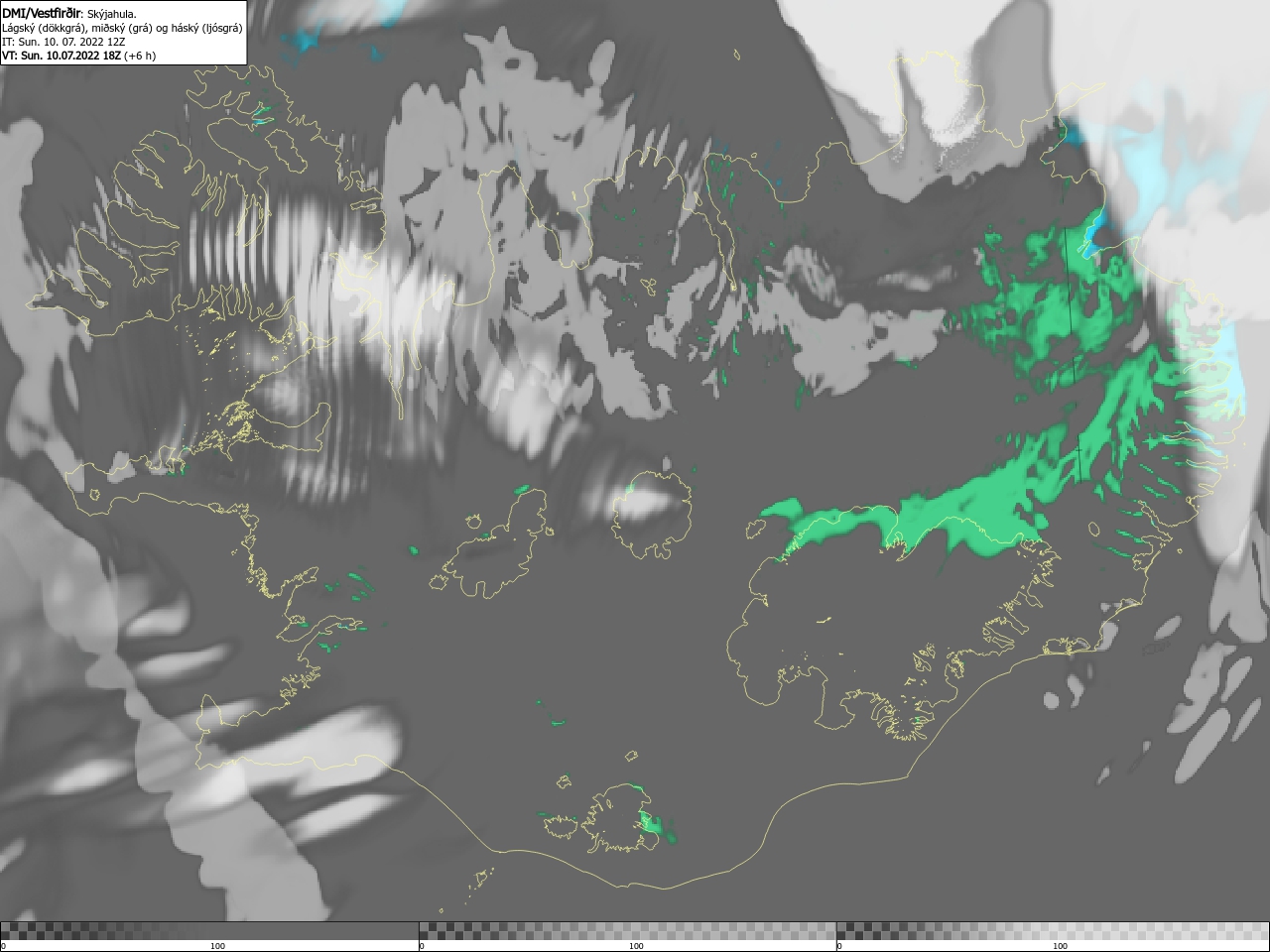1270x952 pixels.
Task: Click the middle grey mid-cloud colour scale bar
Action: (627, 931)
